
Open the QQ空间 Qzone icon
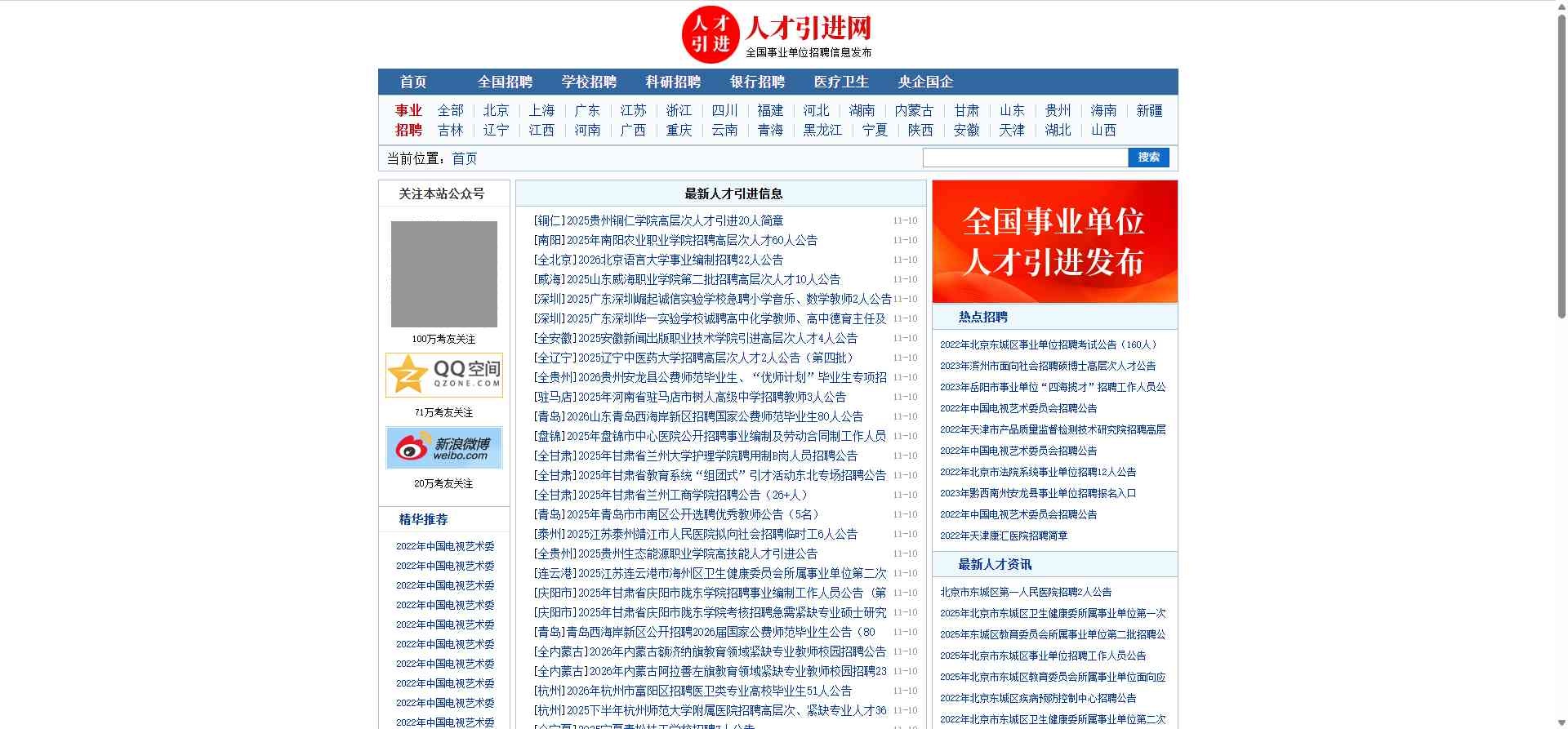(443, 375)
